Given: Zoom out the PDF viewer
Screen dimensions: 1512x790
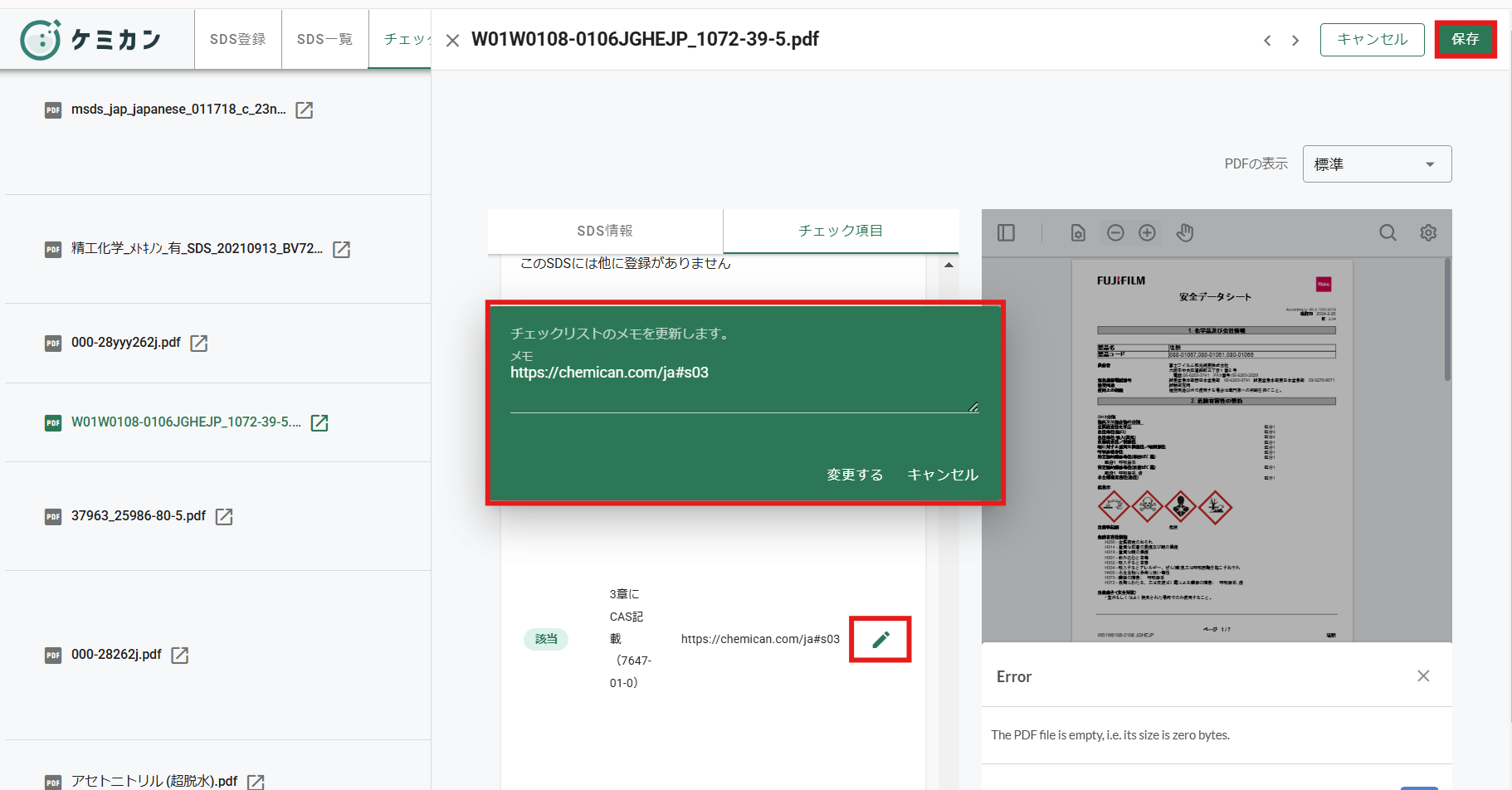Looking at the screenshot, I should click(x=1115, y=233).
